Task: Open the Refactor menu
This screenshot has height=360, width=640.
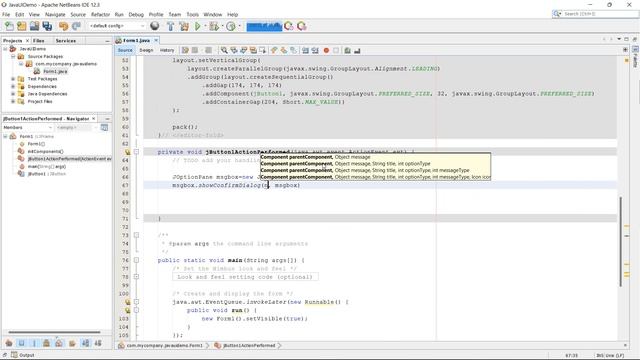Action: click(100, 14)
